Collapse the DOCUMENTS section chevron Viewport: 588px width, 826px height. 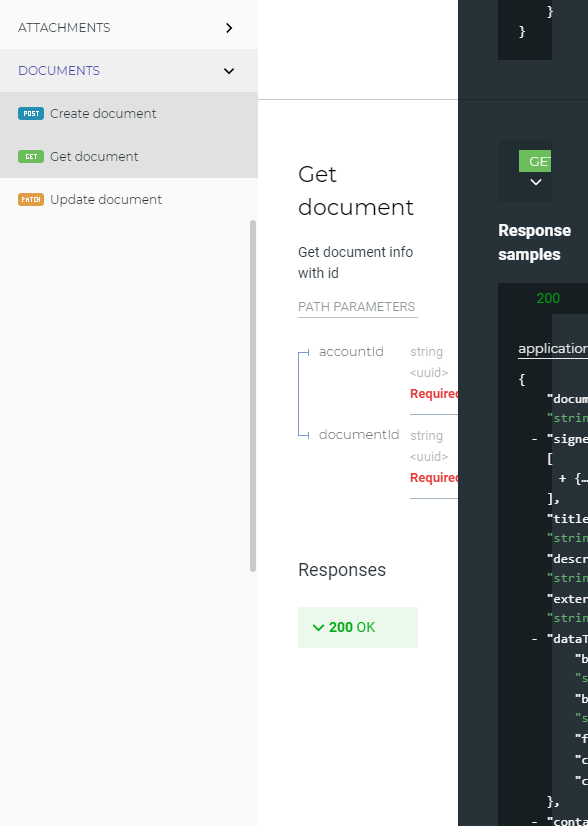pyautogui.click(x=229, y=71)
